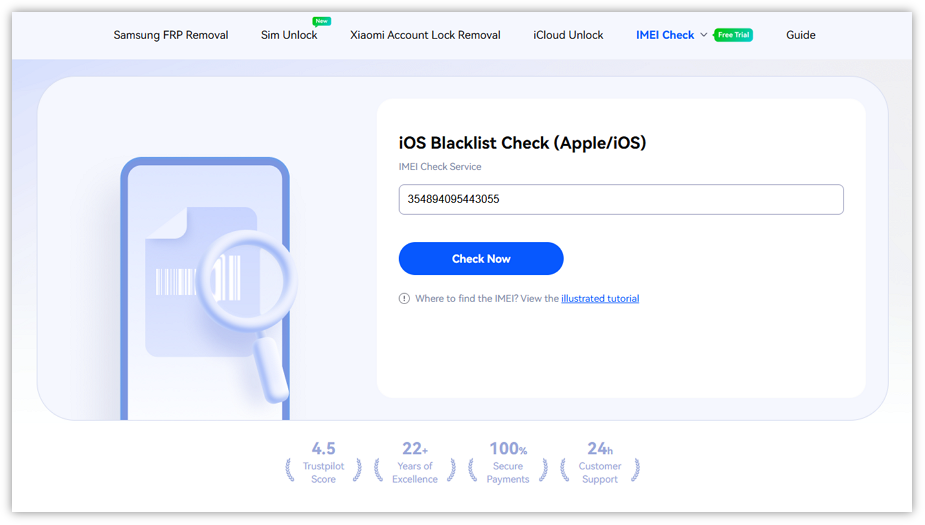This screenshot has height=525, width=925.
Task: Open the Guide page
Action: (801, 35)
